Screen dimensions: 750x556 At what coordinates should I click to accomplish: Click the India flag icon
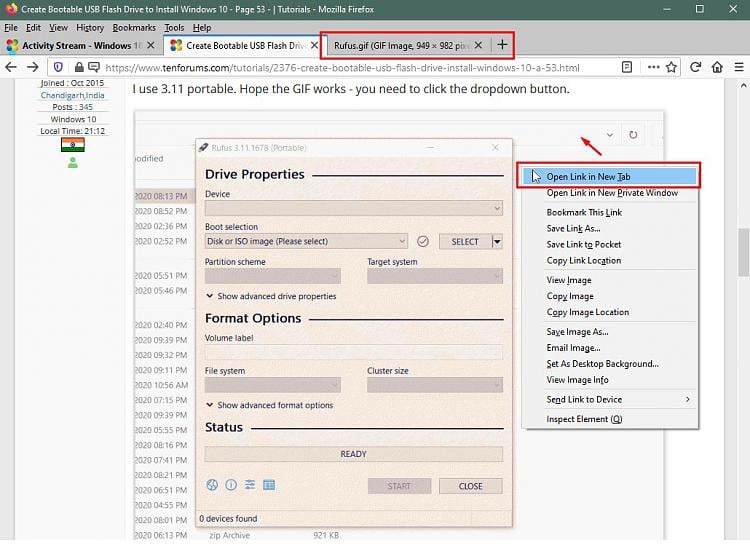tap(73, 145)
